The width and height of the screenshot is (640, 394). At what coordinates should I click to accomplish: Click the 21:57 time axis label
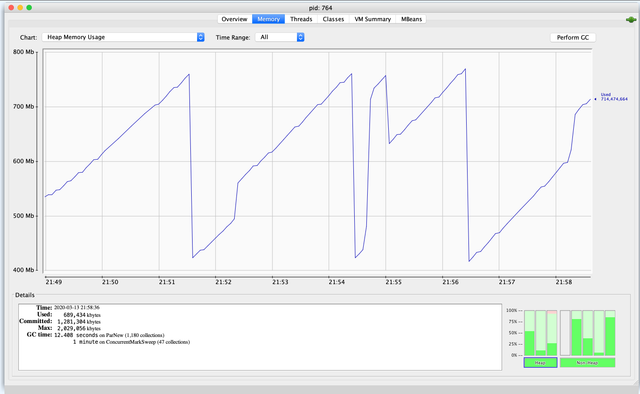pyautogui.click(x=507, y=282)
